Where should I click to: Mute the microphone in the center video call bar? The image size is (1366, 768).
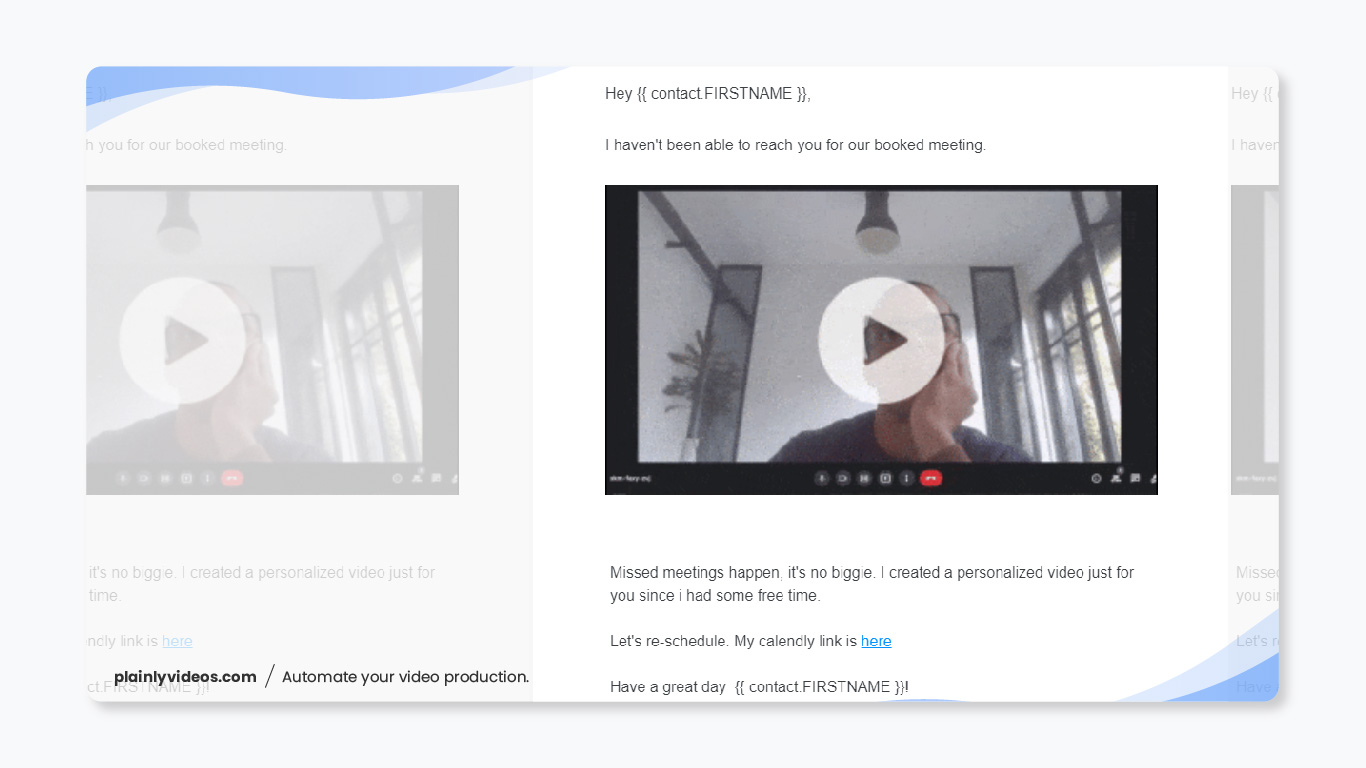pyautogui.click(x=823, y=478)
